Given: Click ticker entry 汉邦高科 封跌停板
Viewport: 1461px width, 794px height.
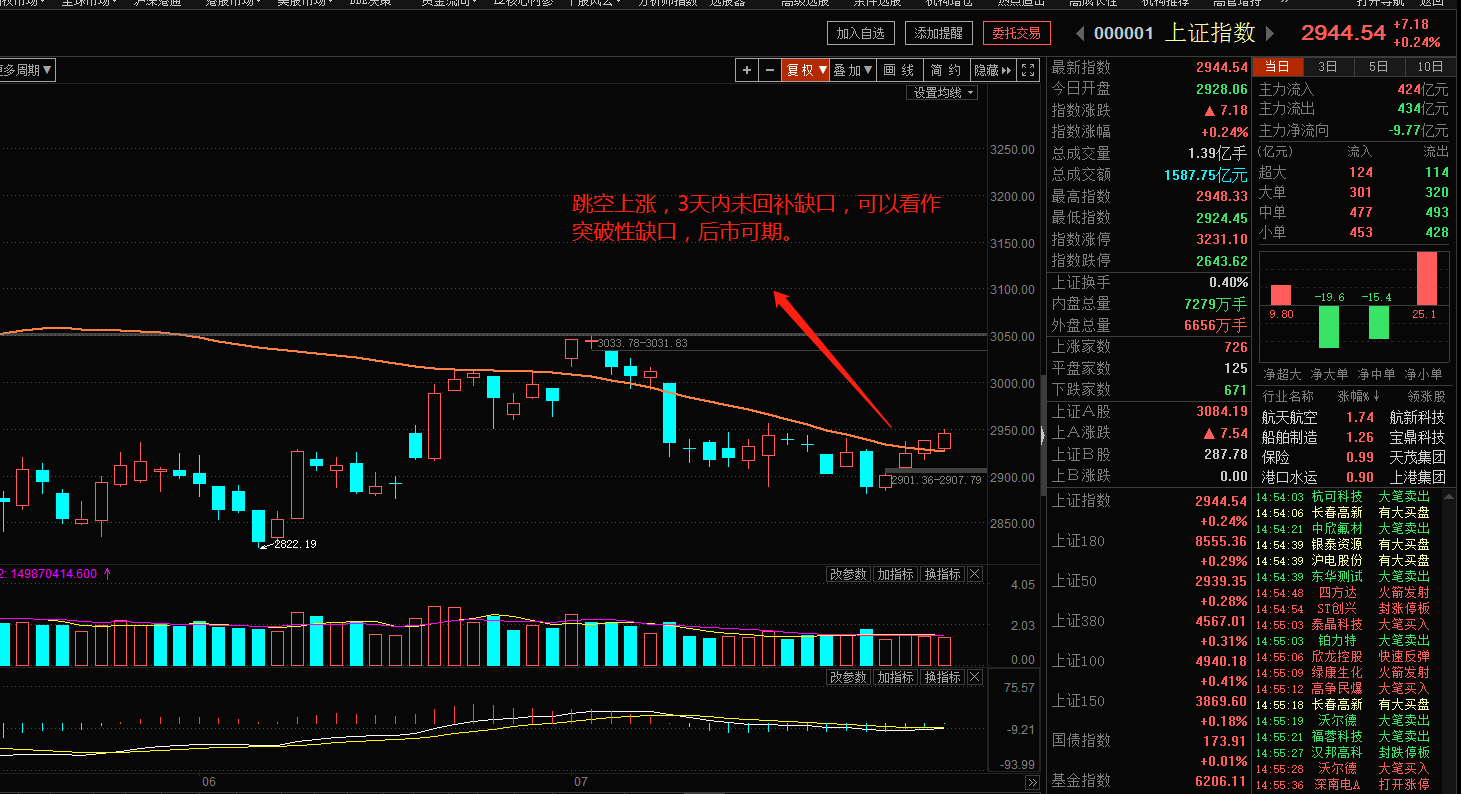Looking at the screenshot, I should 1343,752.
